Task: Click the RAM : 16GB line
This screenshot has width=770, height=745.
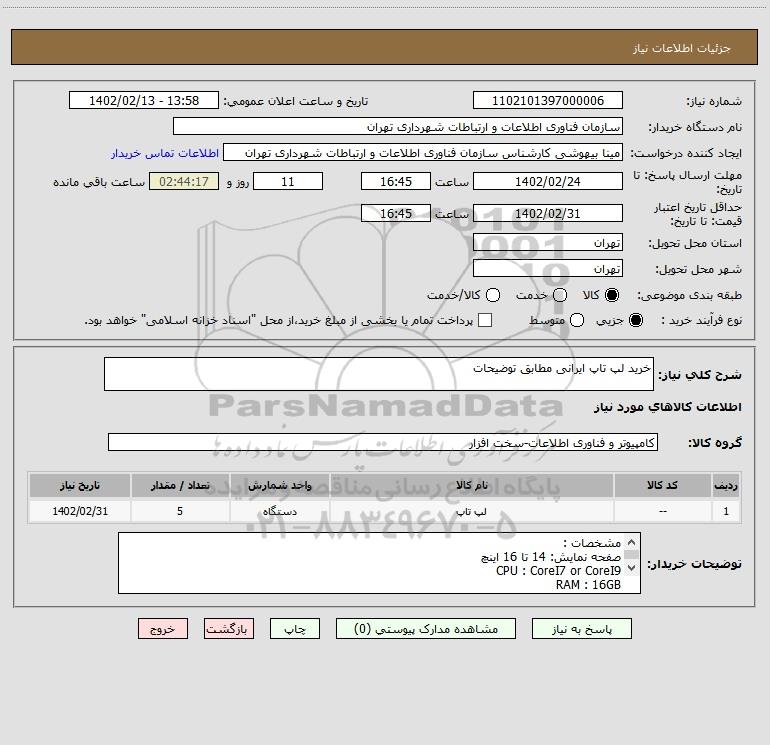Action: (x=588, y=585)
